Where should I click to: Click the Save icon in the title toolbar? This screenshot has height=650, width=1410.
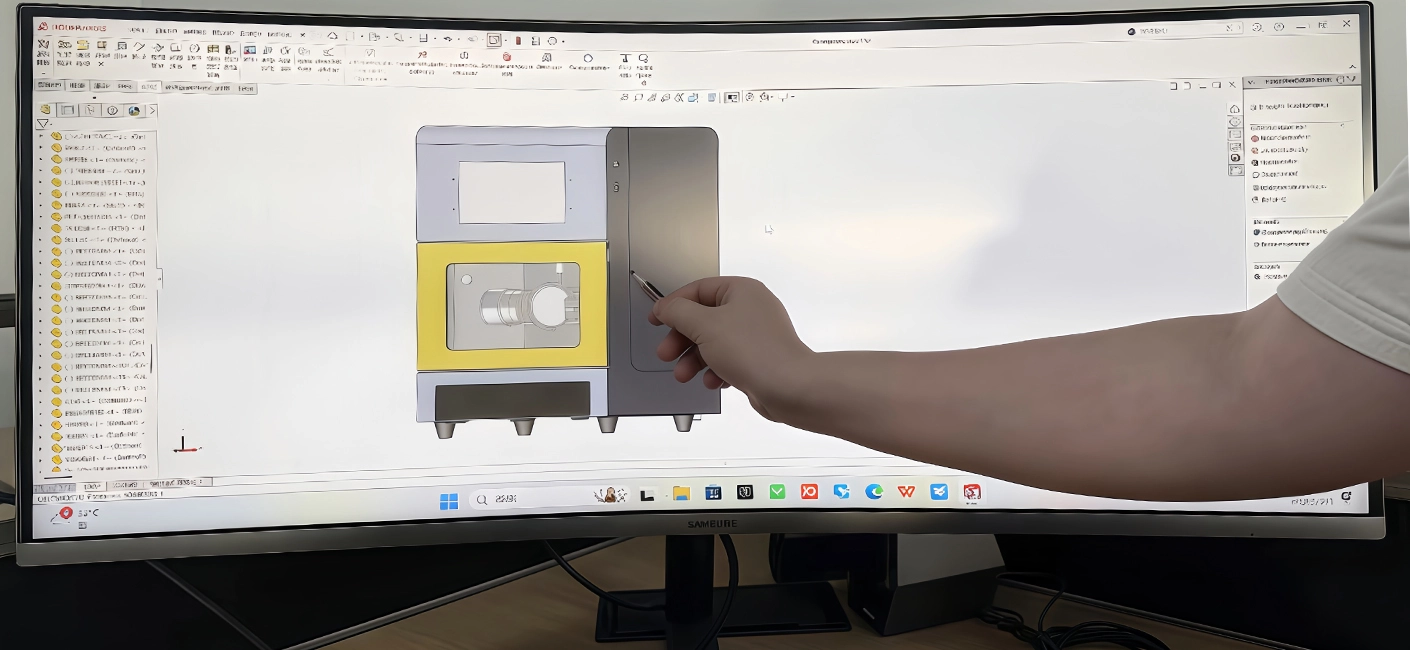pos(423,39)
